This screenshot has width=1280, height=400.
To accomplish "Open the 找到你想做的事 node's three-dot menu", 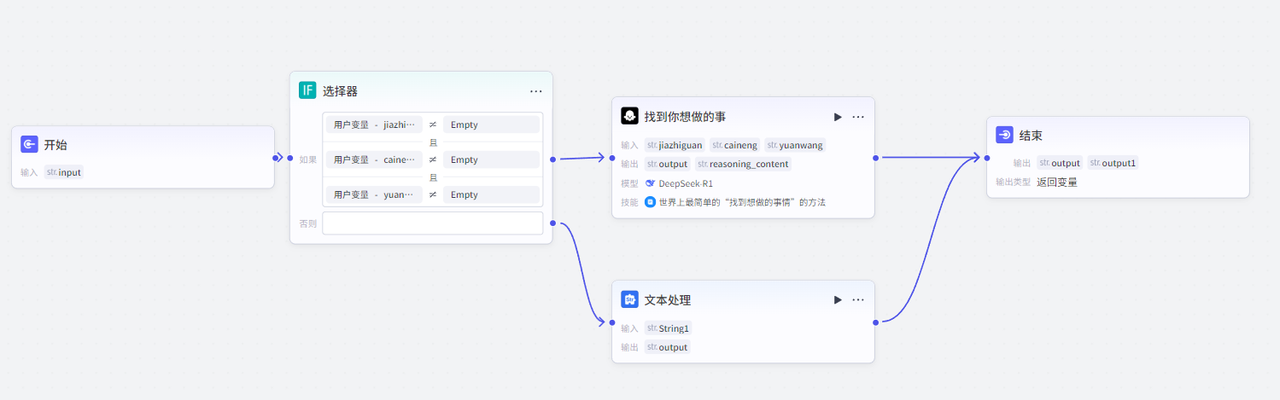I will (x=858, y=117).
